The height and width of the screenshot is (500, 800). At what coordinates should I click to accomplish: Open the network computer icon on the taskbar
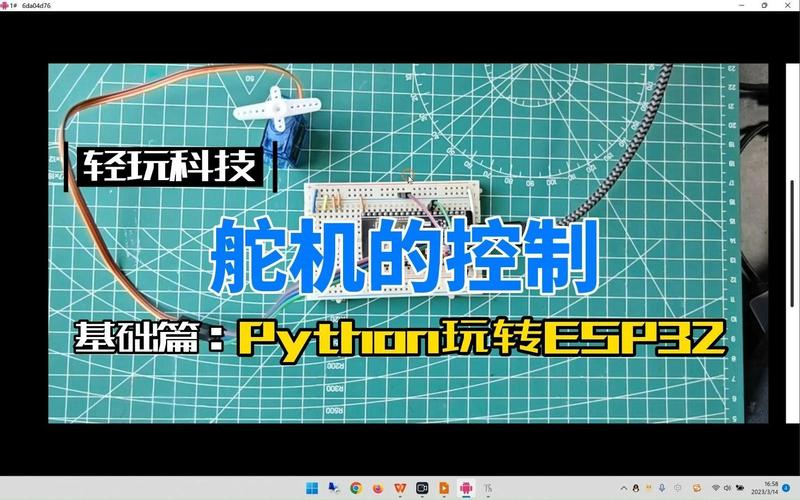pyautogui.click(x=334, y=488)
